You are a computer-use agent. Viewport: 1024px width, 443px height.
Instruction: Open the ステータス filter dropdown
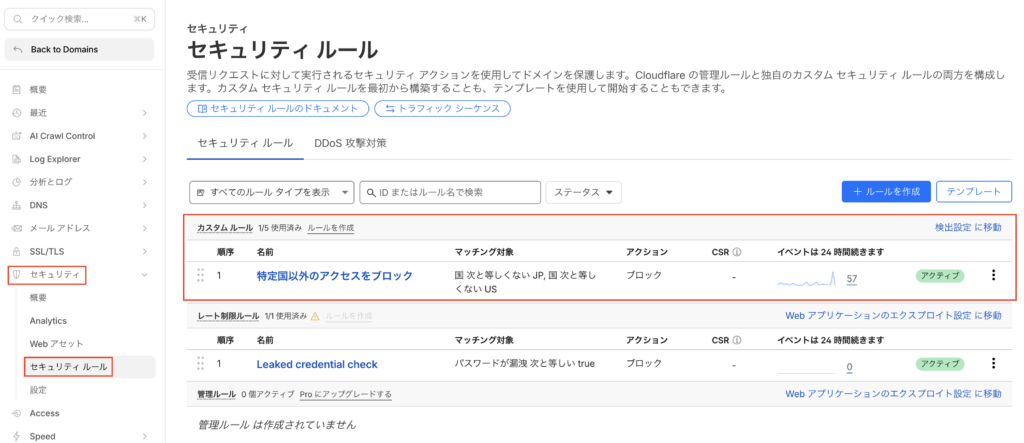tap(584, 192)
